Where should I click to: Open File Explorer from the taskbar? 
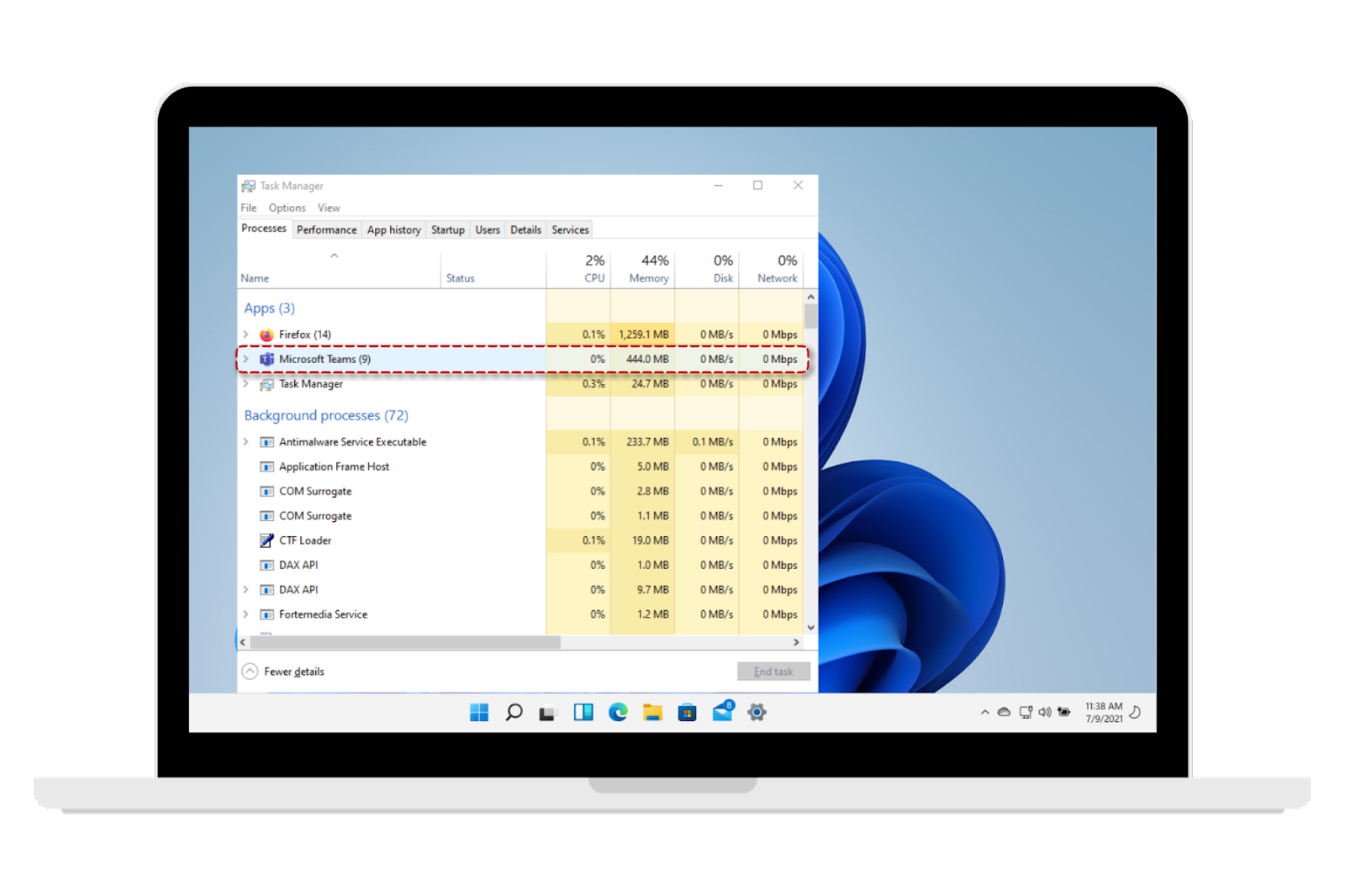652,713
